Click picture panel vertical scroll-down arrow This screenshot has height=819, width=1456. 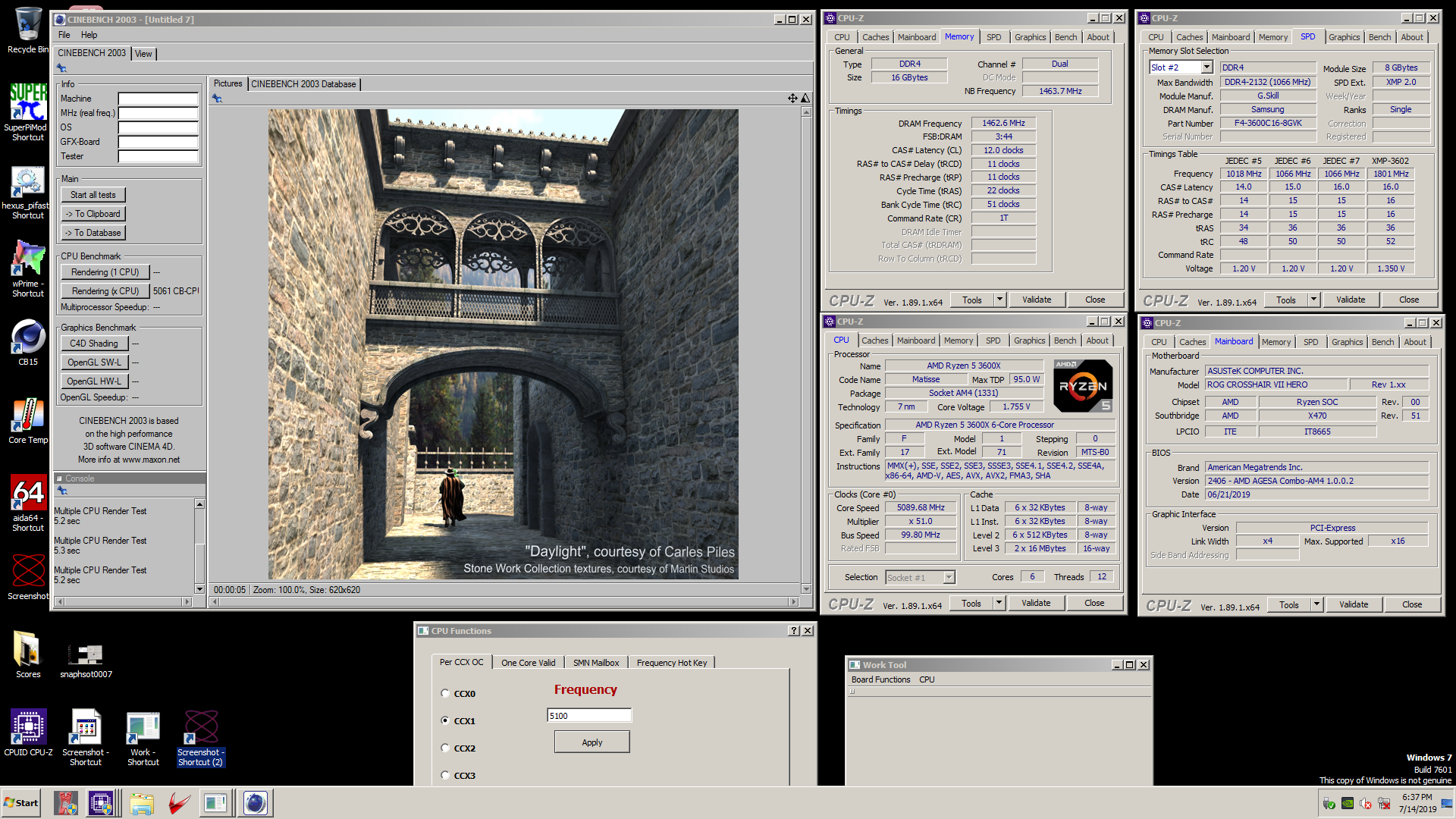pos(806,589)
